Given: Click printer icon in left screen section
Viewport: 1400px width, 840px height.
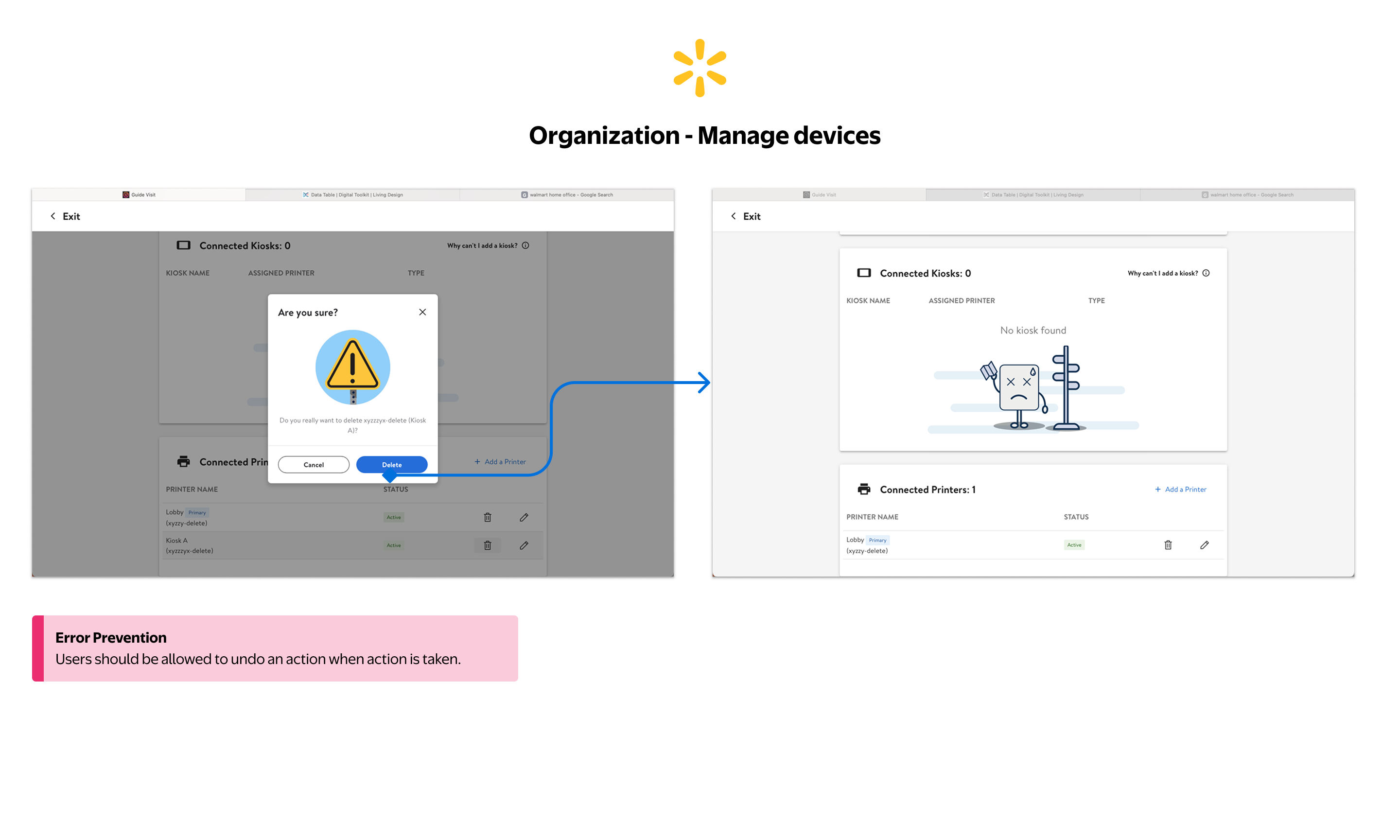Looking at the screenshot, I should (x=183, y=461).
